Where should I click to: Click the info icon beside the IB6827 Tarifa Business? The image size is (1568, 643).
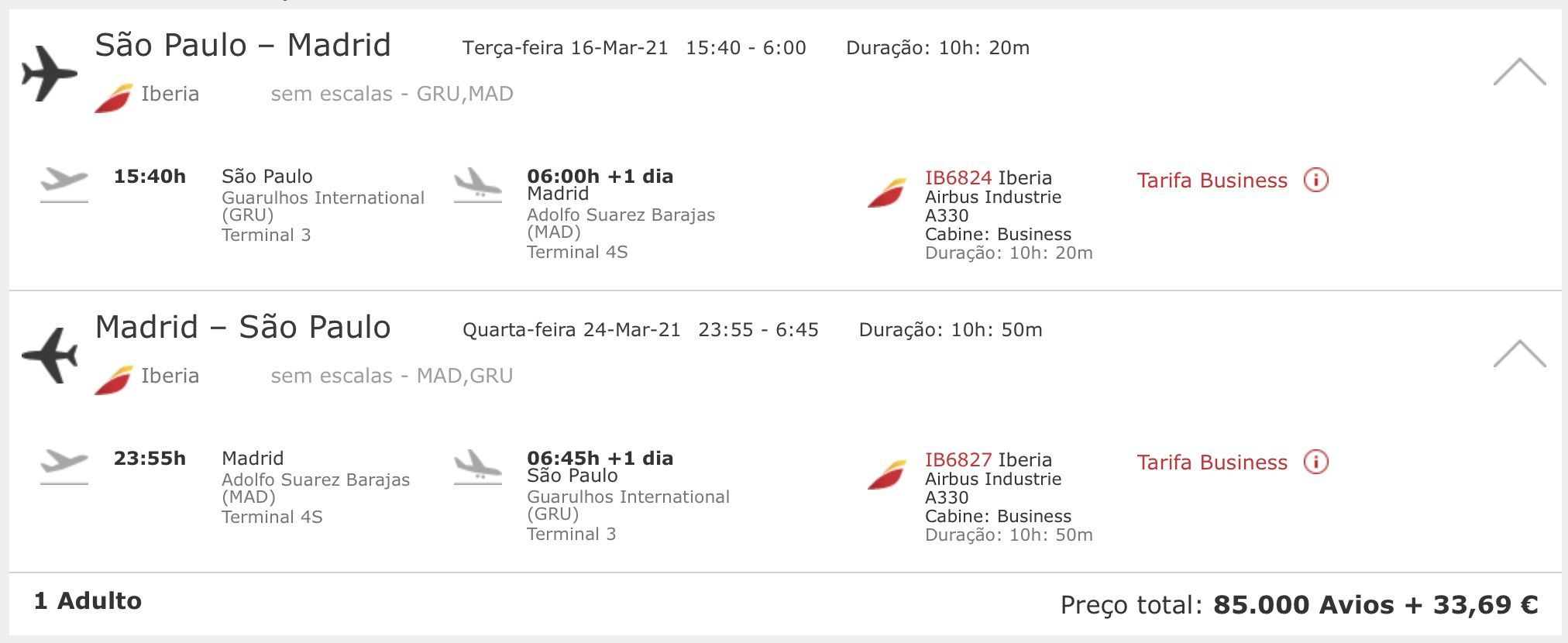1315,462
